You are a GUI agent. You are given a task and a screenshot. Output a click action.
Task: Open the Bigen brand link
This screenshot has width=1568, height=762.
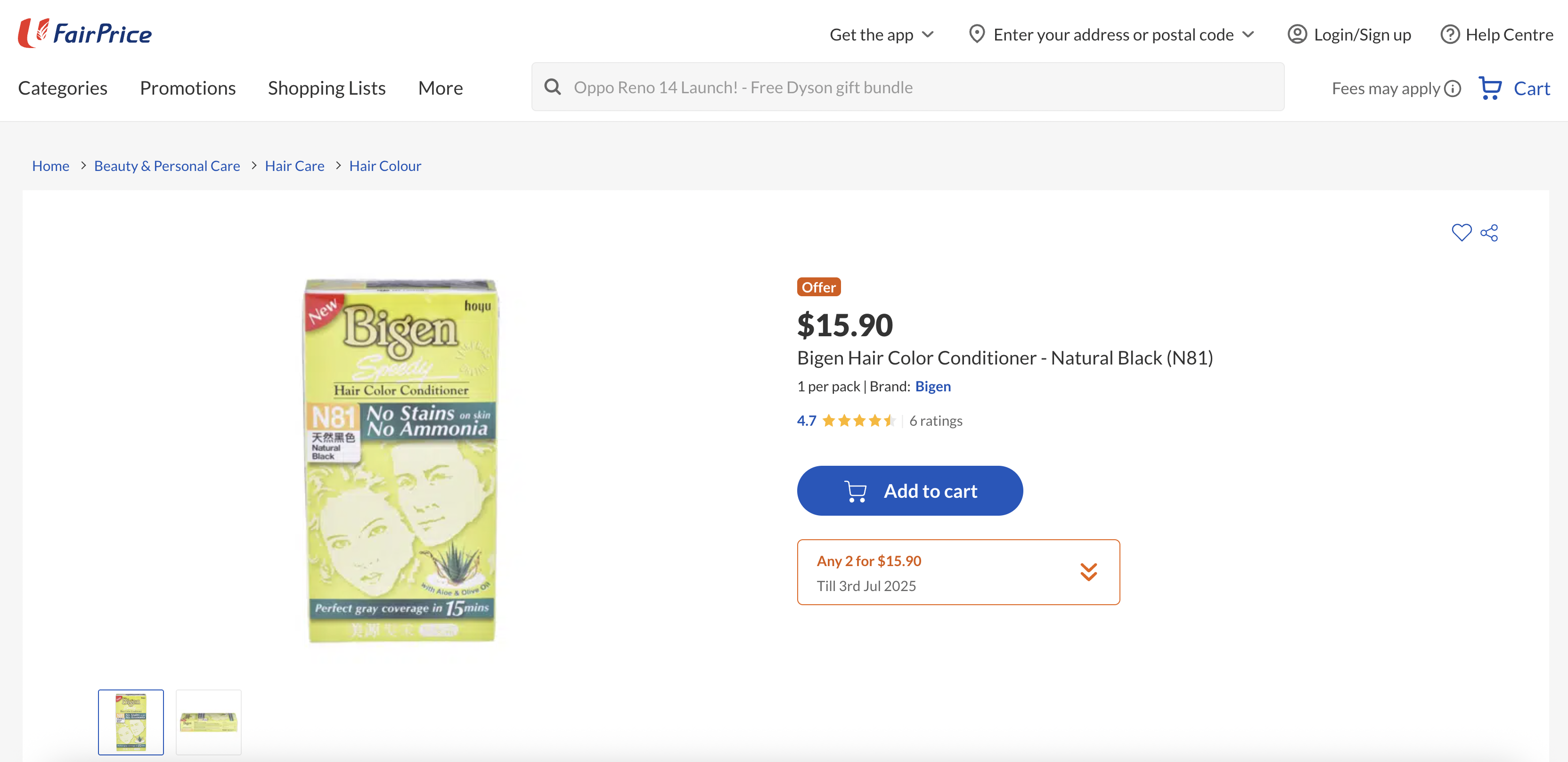point(932,387)
